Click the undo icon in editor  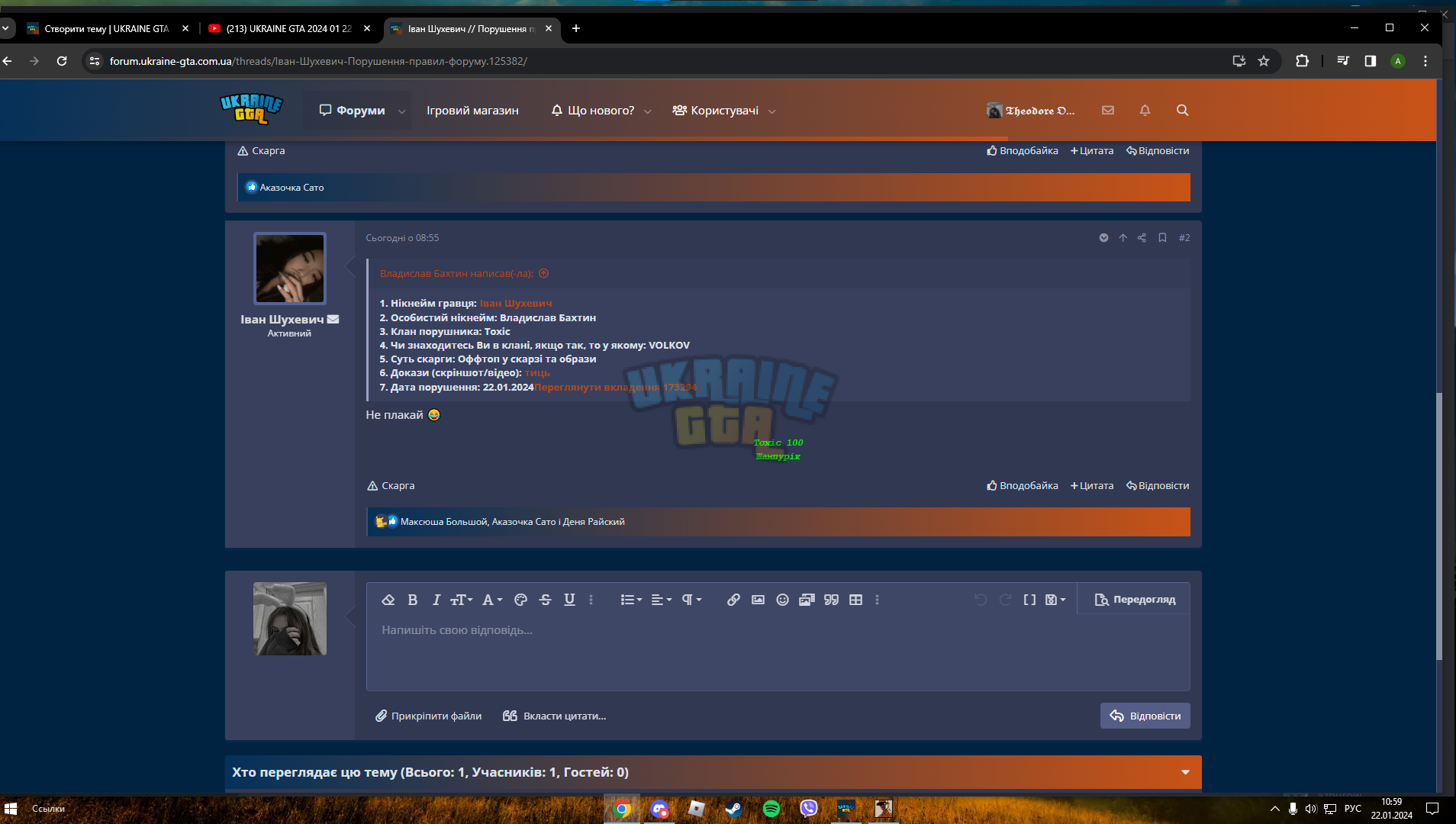[x=981, y=600]
